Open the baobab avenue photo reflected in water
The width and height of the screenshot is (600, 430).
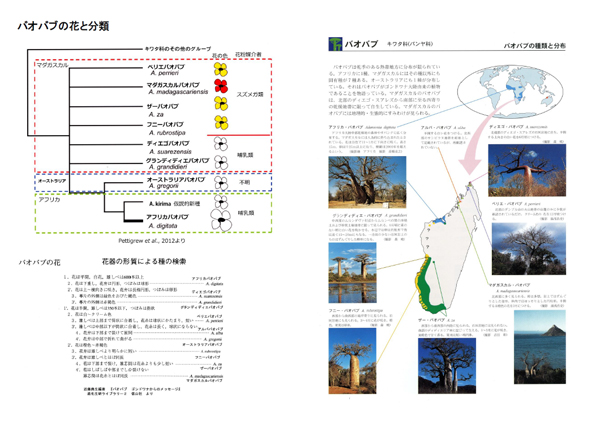(352, 272)
